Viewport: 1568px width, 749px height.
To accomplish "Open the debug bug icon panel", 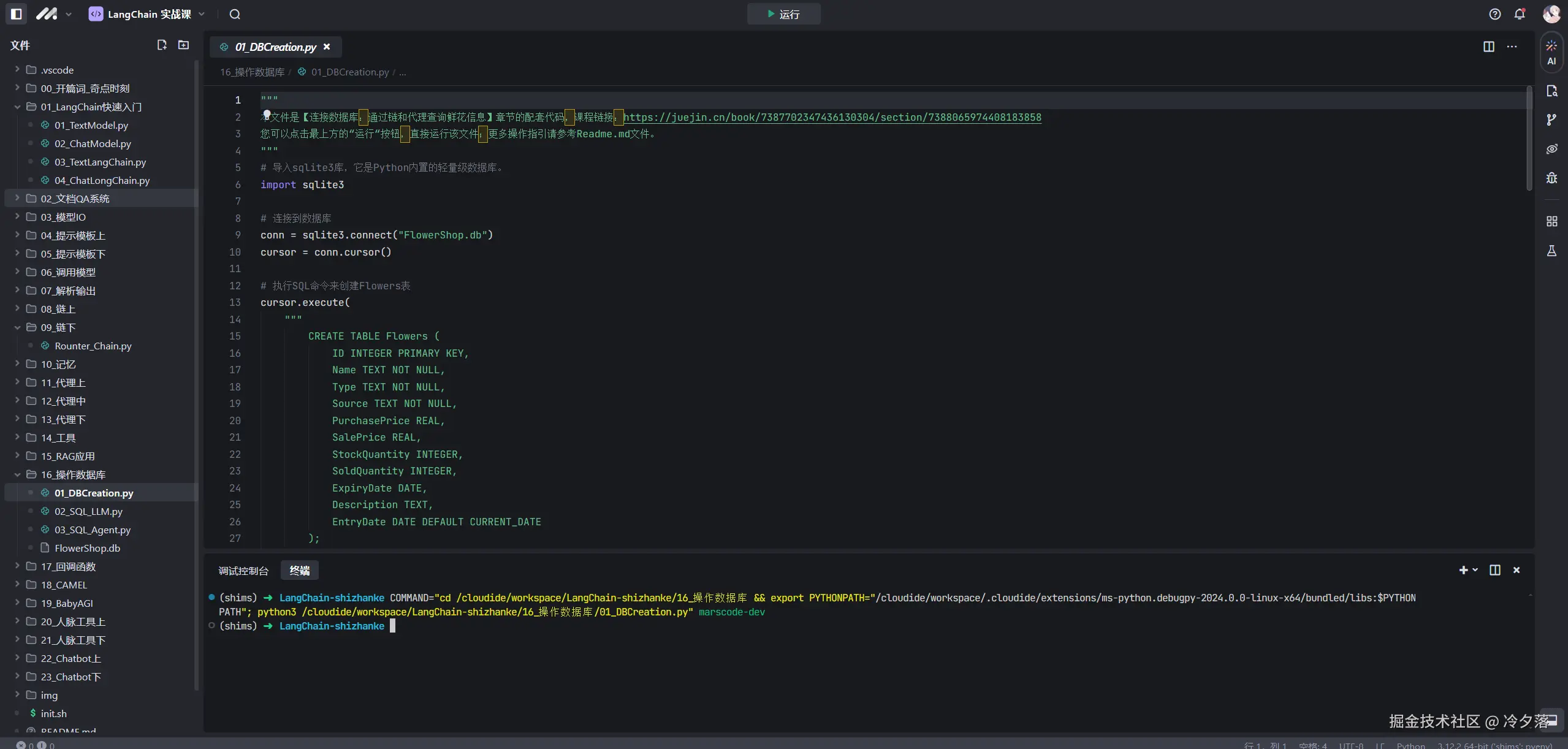I will click(x=1551, y=178).
